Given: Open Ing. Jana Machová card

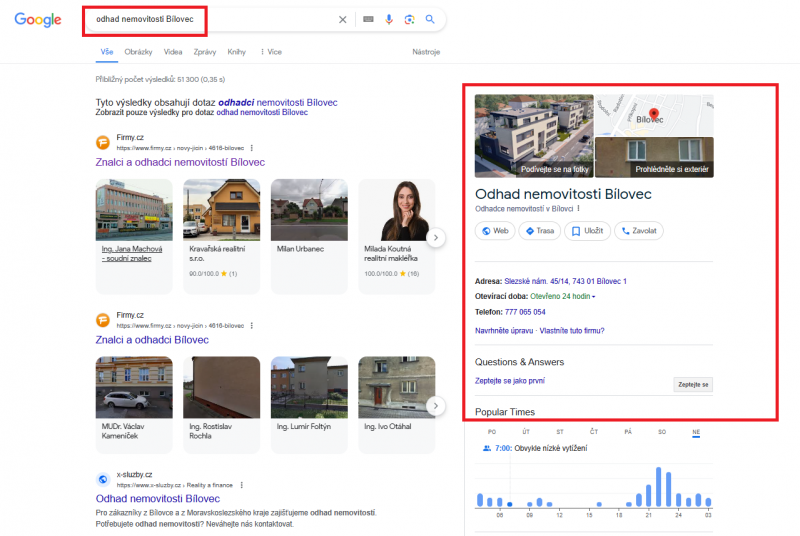Looking at the screenshot, I should 134,236.
